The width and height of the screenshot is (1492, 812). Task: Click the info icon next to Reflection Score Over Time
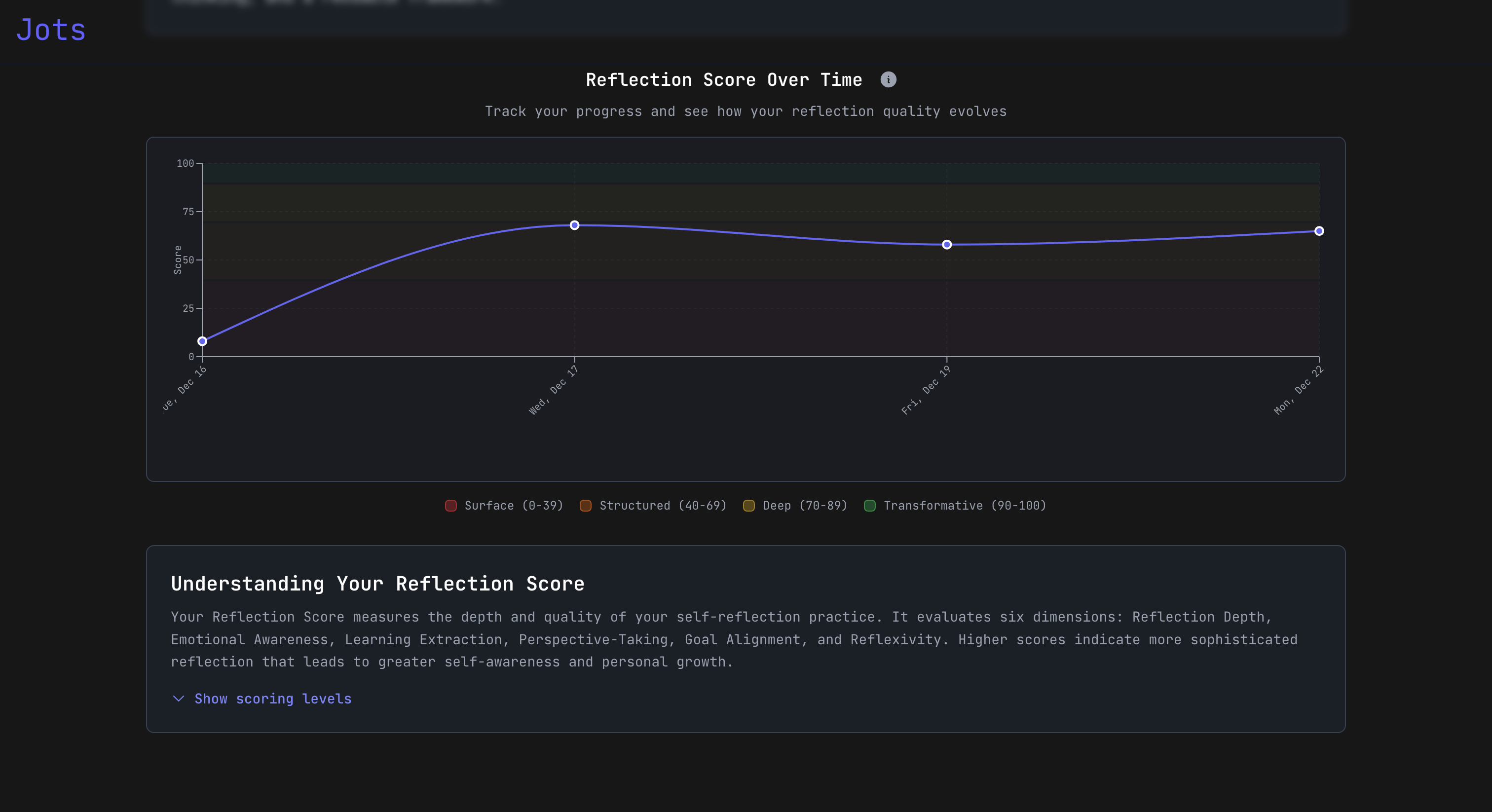coord(889,79)
